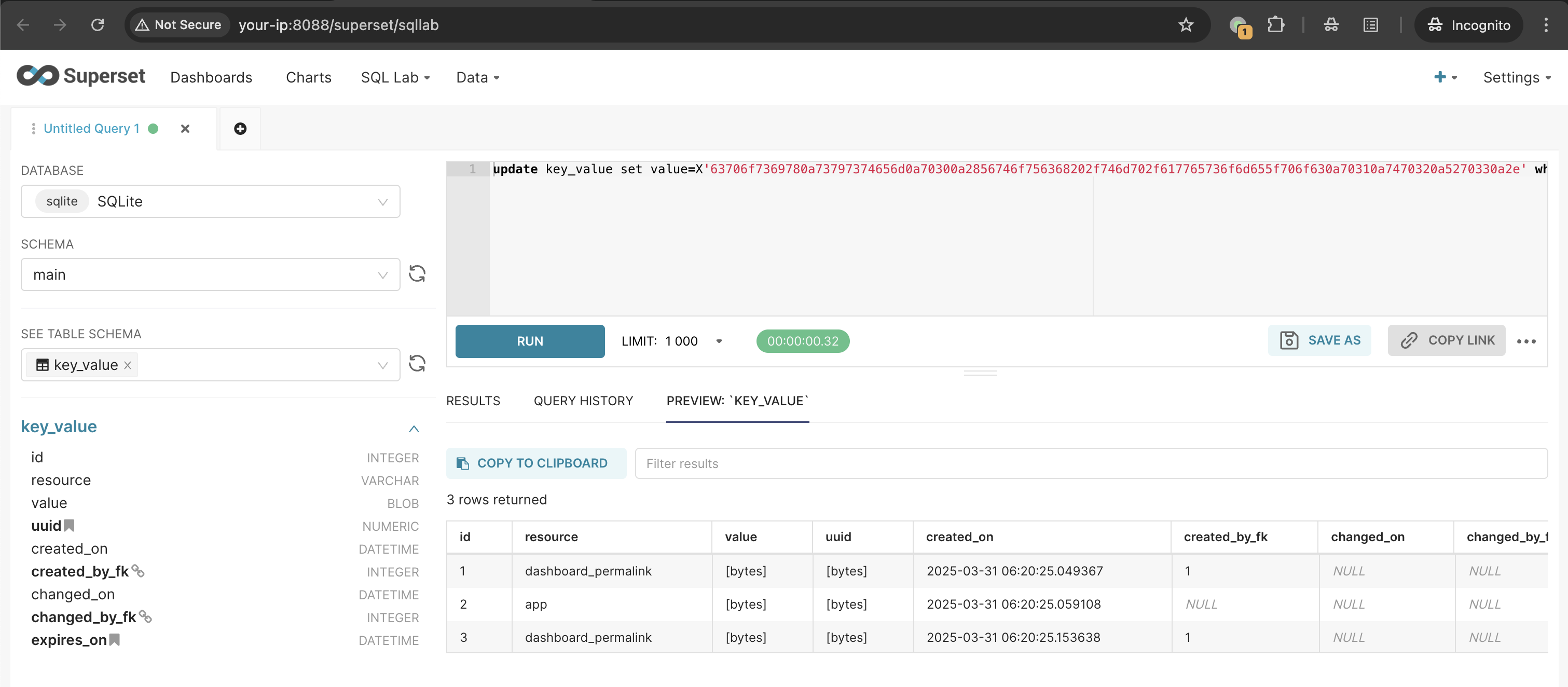Bookmark this page with the star icon
The width and height of the screenshot is (1568, 687).
point(1185,25)
